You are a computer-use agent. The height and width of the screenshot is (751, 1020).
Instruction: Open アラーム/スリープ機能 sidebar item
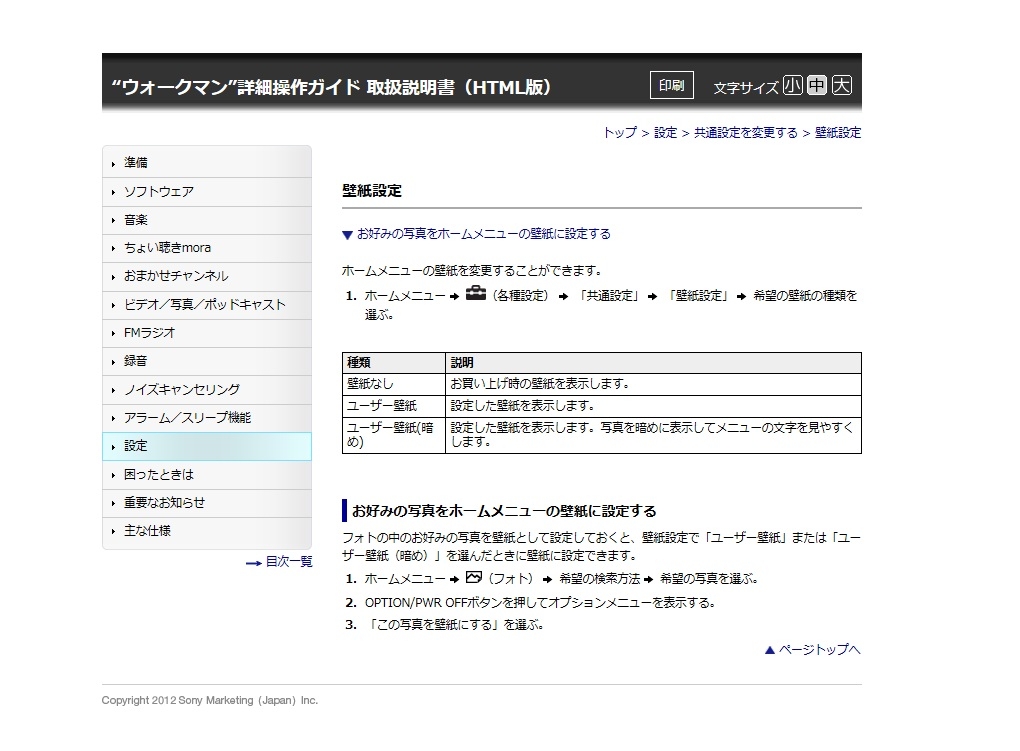click(x=187, y=418)
